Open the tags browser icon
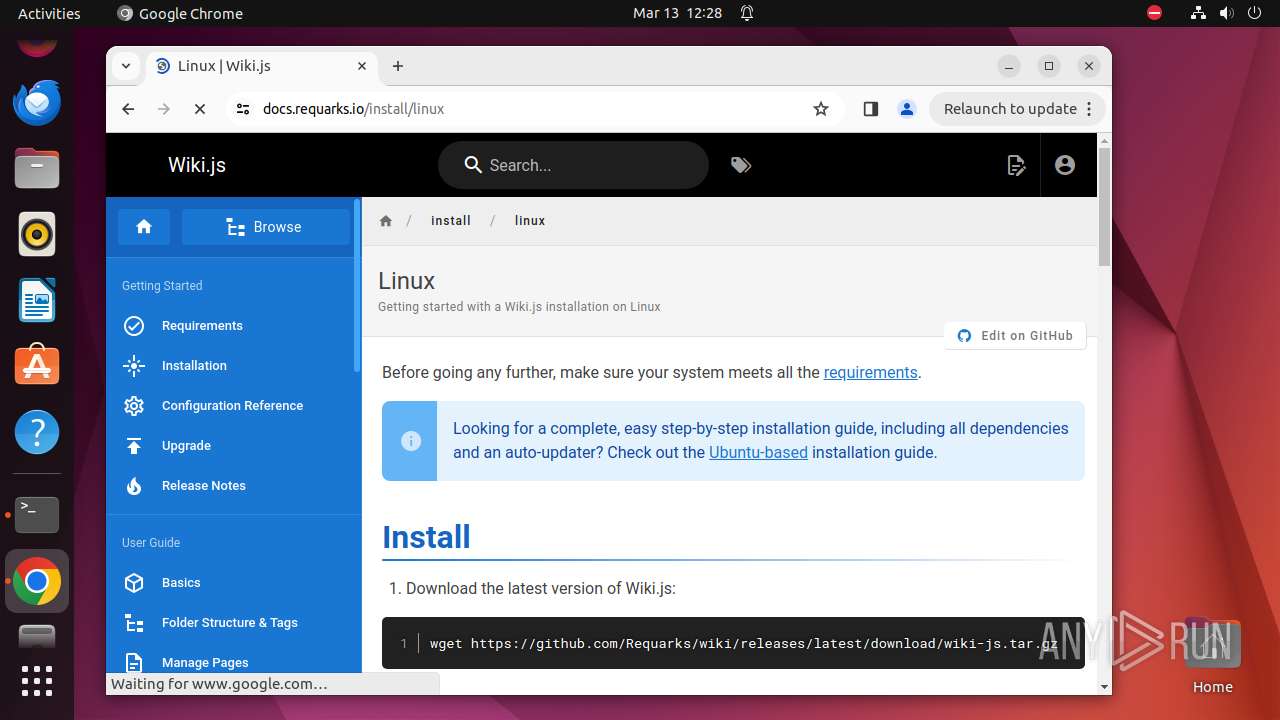This screenshot has width=1280, height=720. coord(741,165)
